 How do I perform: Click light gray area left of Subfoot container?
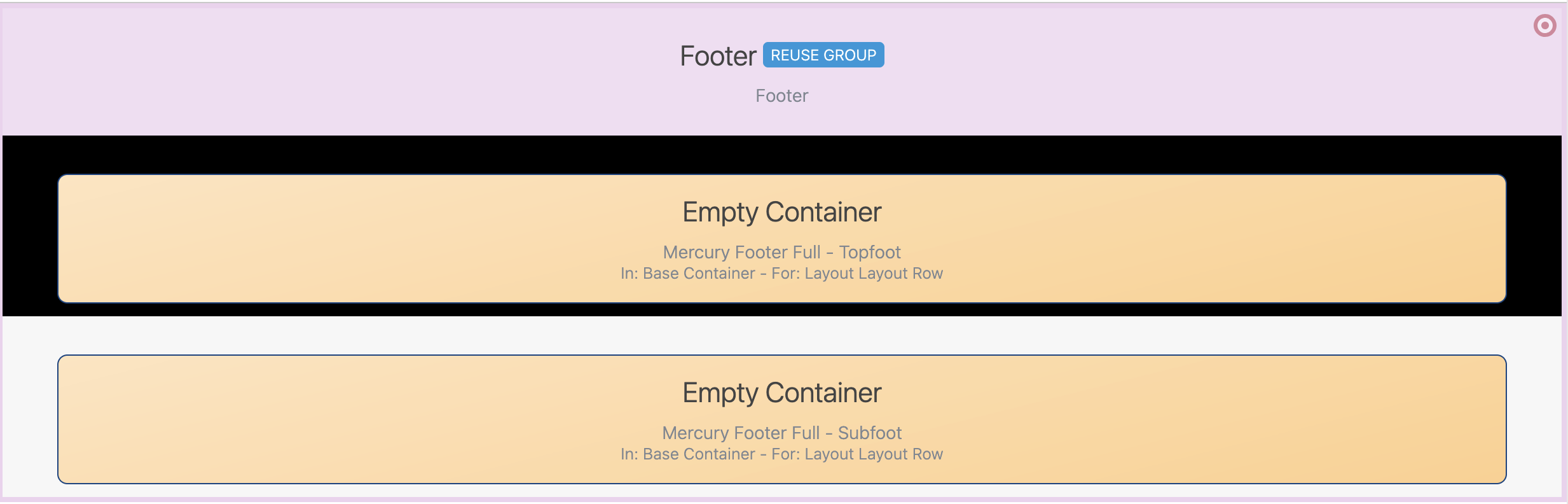tap(30, 419)
